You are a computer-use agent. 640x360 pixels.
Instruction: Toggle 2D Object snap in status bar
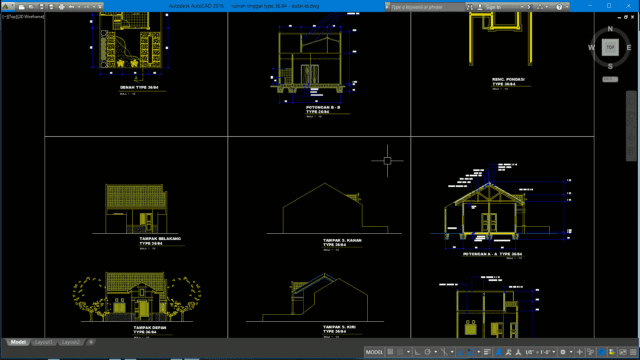click(471, 352)
